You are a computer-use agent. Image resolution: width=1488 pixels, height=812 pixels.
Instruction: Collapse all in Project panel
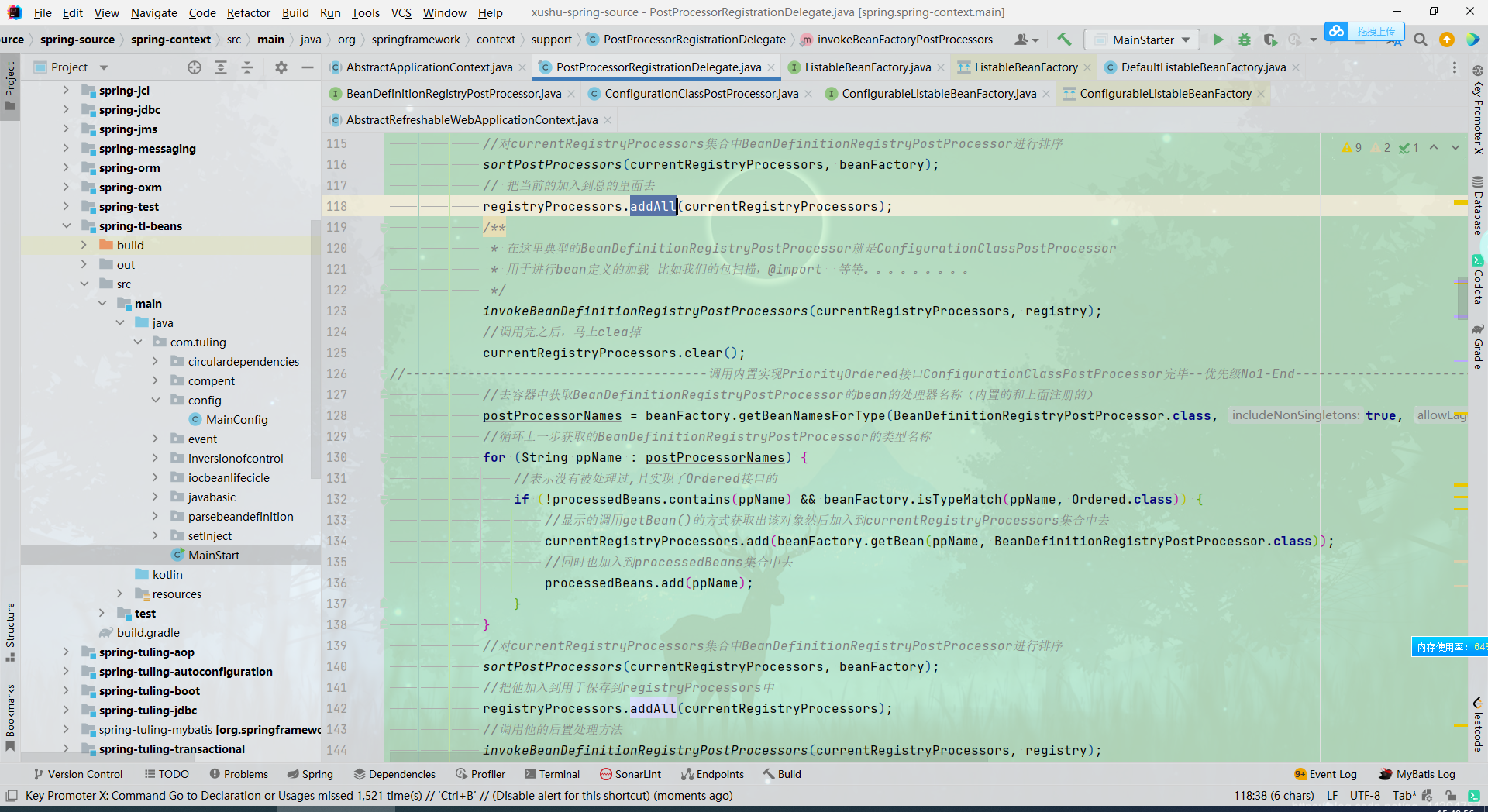click(x=247, y=67)
